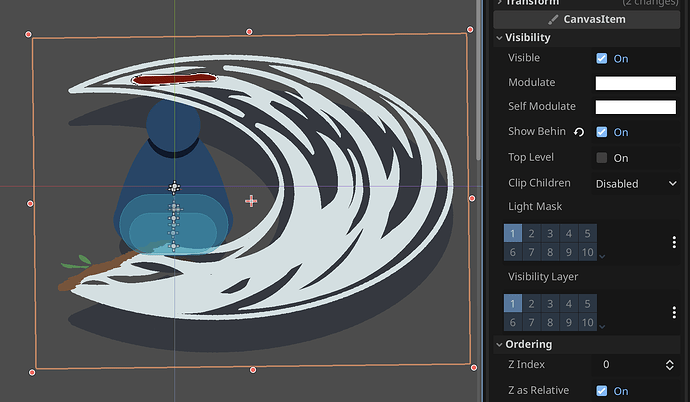Screen dimensions: 690x402
Task: Click the top-middle edge handle of selection
Action: (x=250, y=32)
